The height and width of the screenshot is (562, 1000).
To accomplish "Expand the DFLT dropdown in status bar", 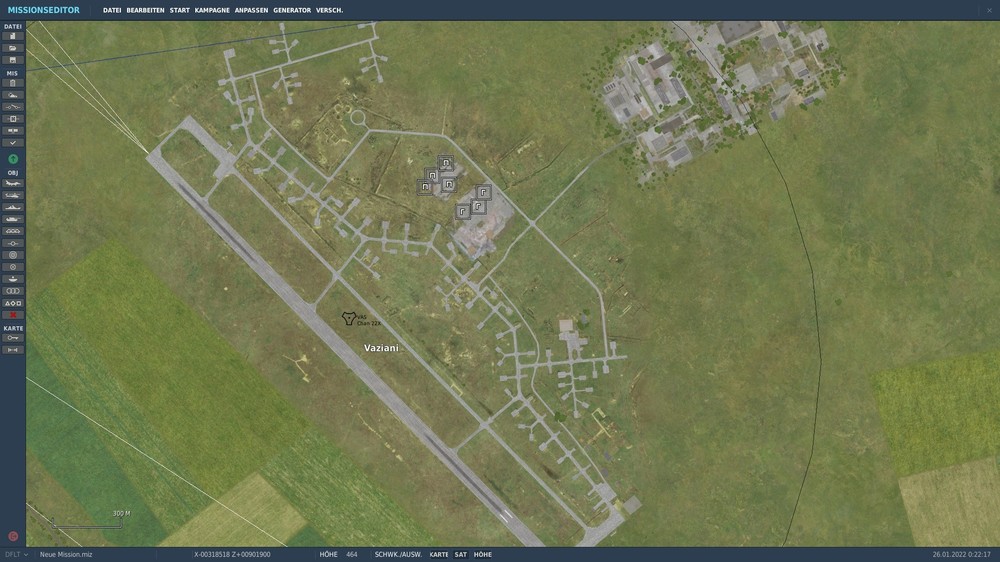I will tap(16, 554).
